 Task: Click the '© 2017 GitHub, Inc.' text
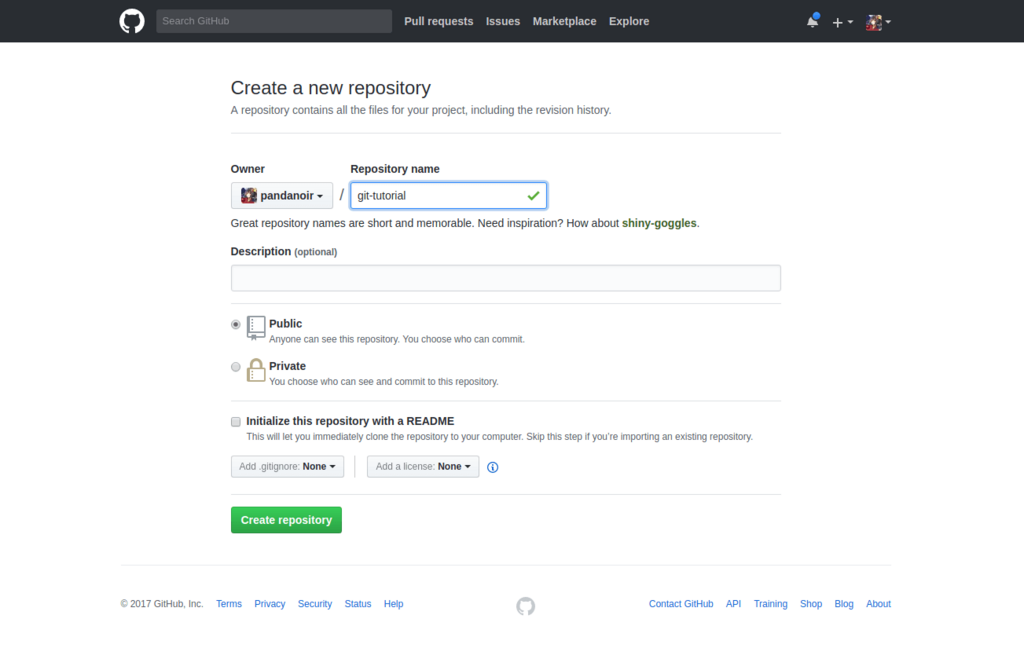162,603
